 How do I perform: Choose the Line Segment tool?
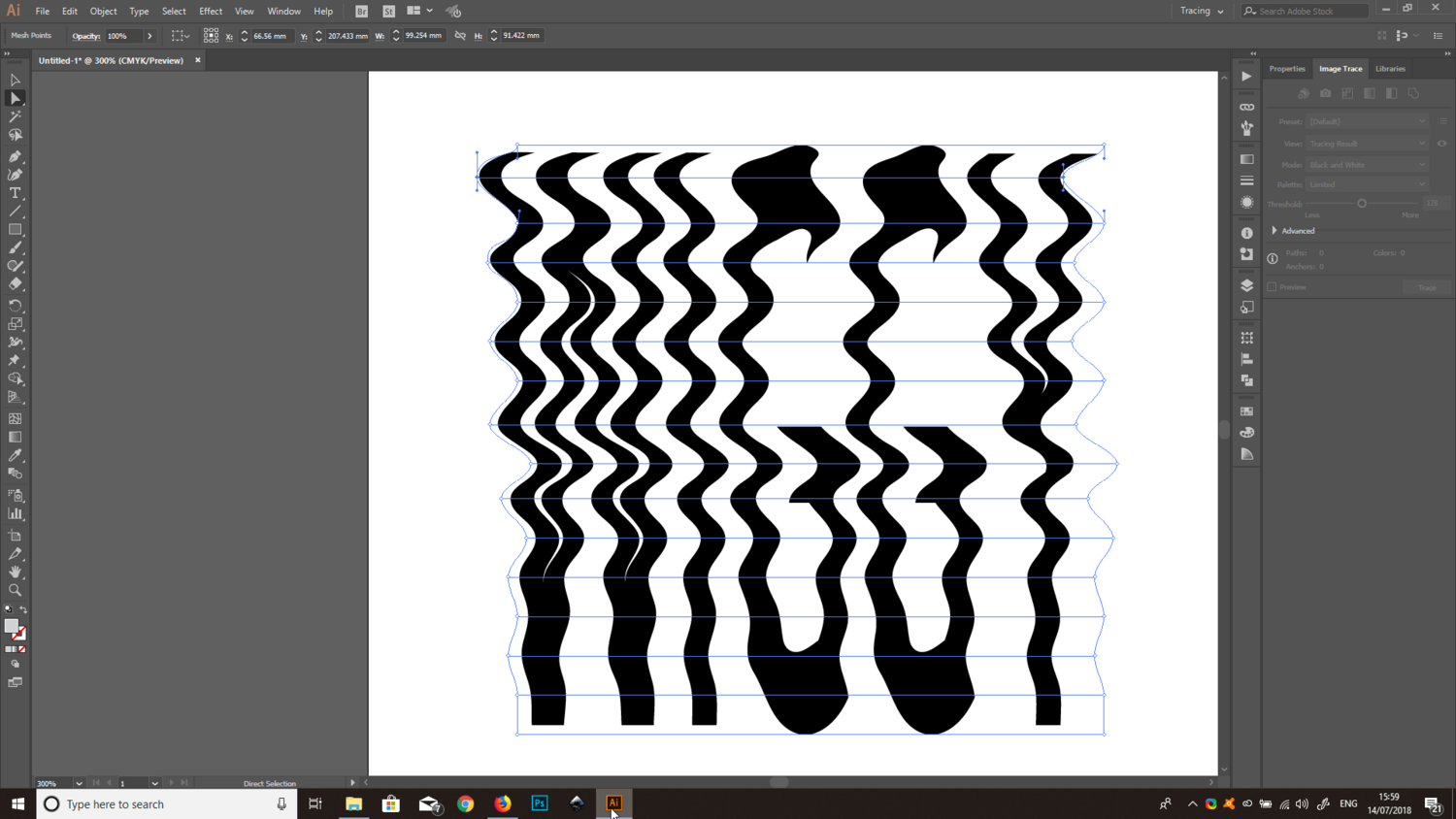(x=15, y=212)
